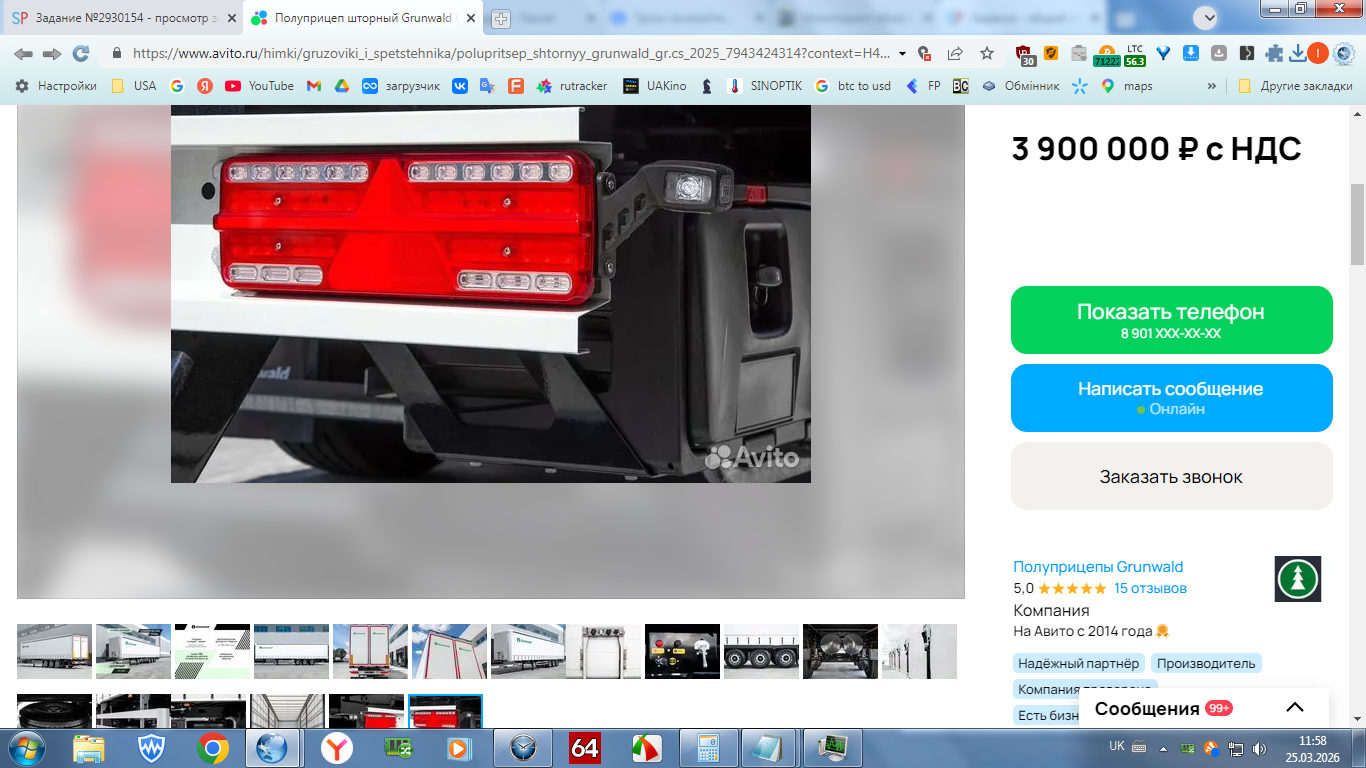The width and height of the screenshot is (1366, 768).
Task: Click the main tail light photo
Action: pos(490,294)
